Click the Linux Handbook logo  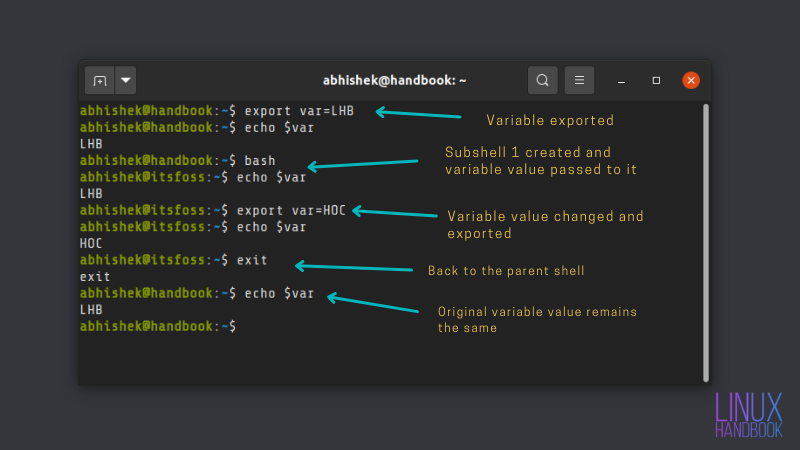tap(748, 415)
